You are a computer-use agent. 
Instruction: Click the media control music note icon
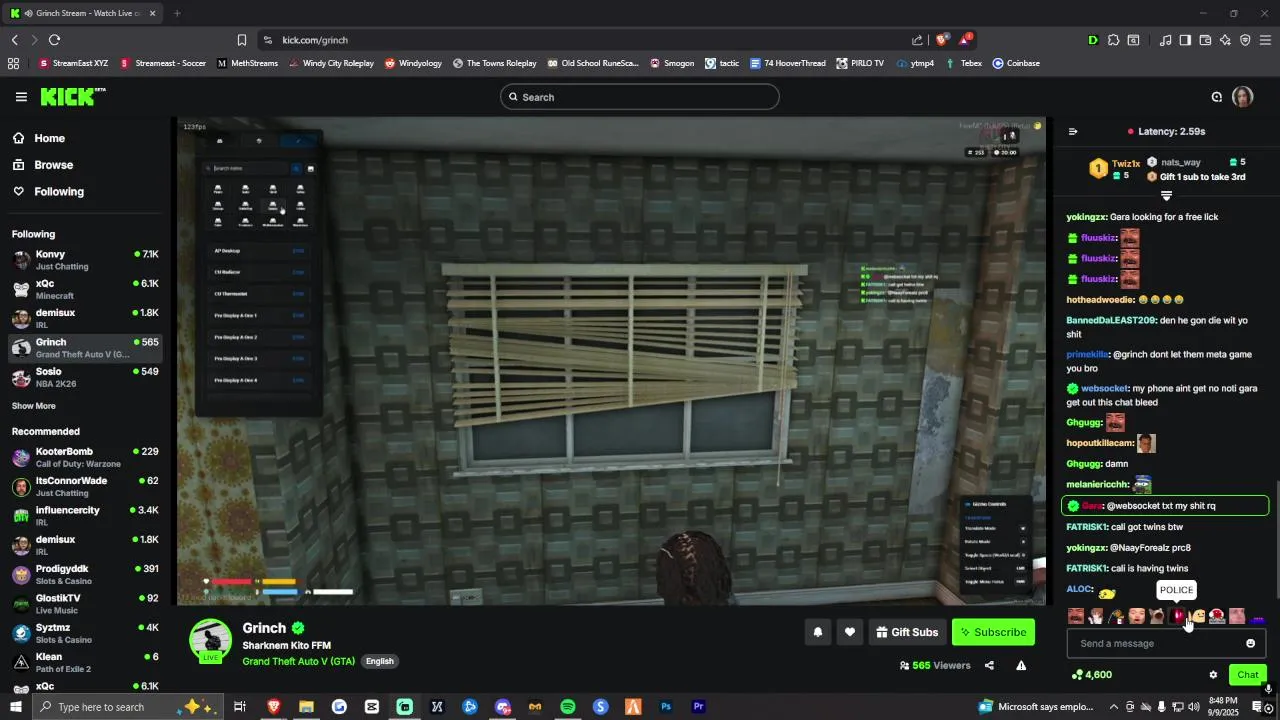click(x=1165, y=40)
